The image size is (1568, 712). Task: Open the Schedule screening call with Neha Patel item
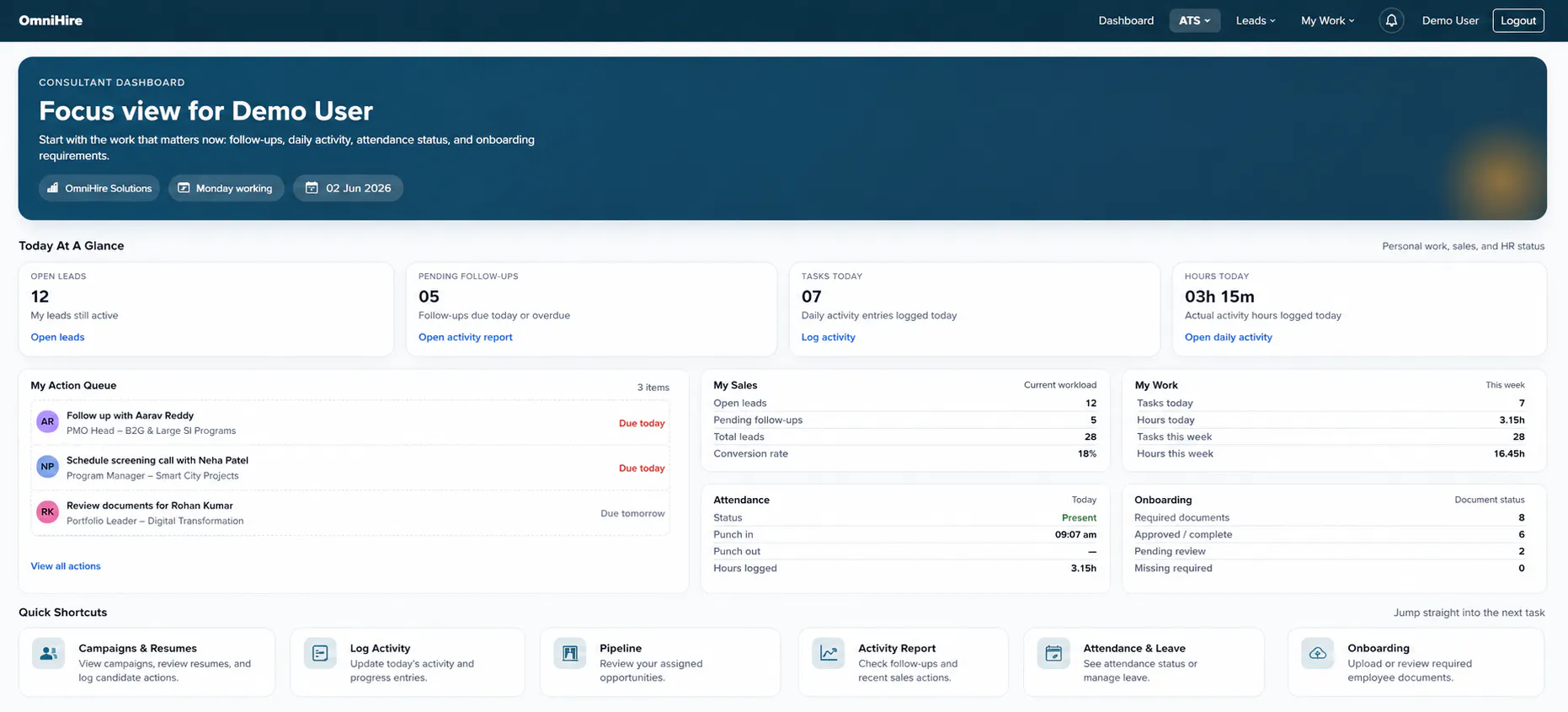click(350, 468)
